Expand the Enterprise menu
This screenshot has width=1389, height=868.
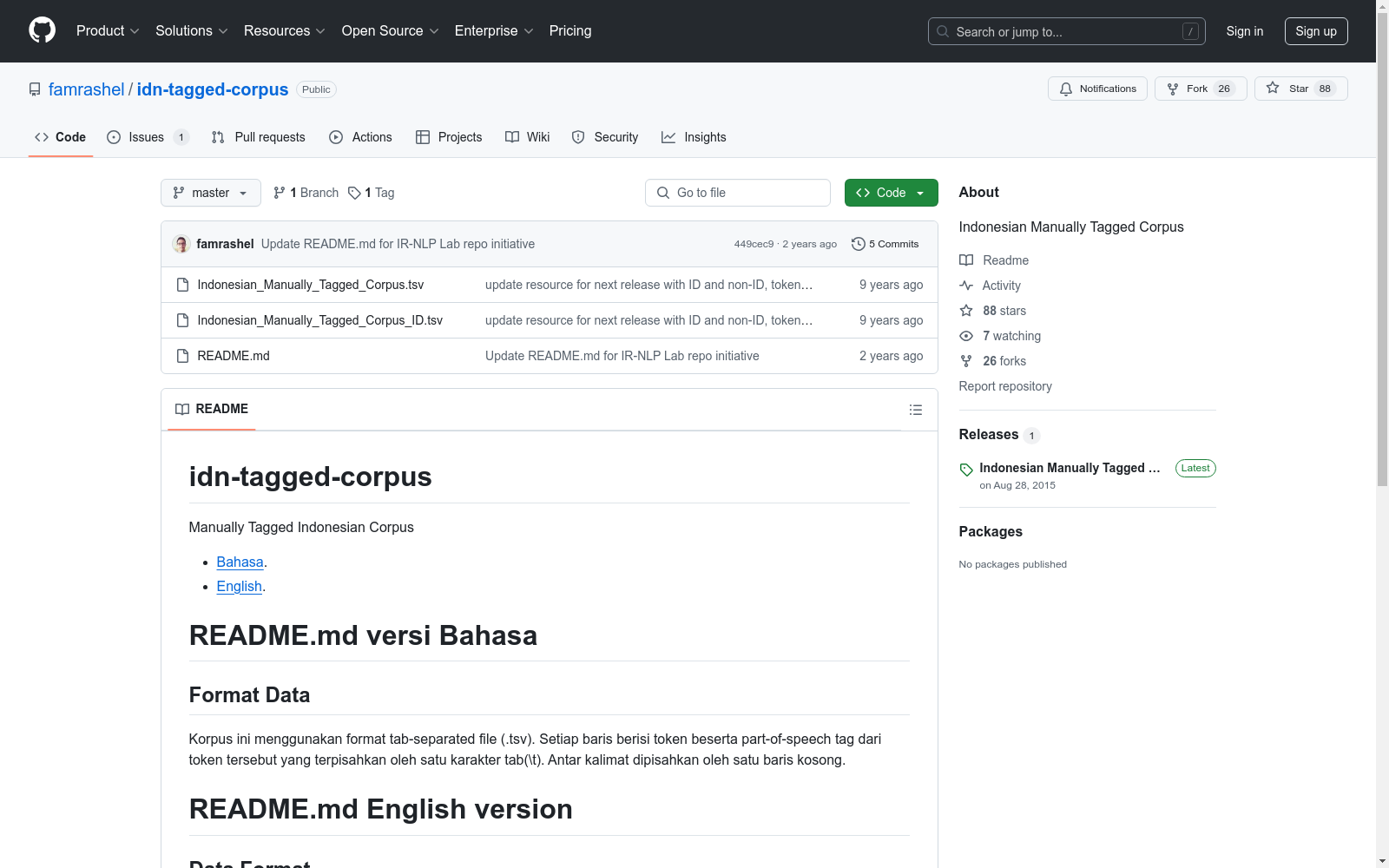(494, 31)
